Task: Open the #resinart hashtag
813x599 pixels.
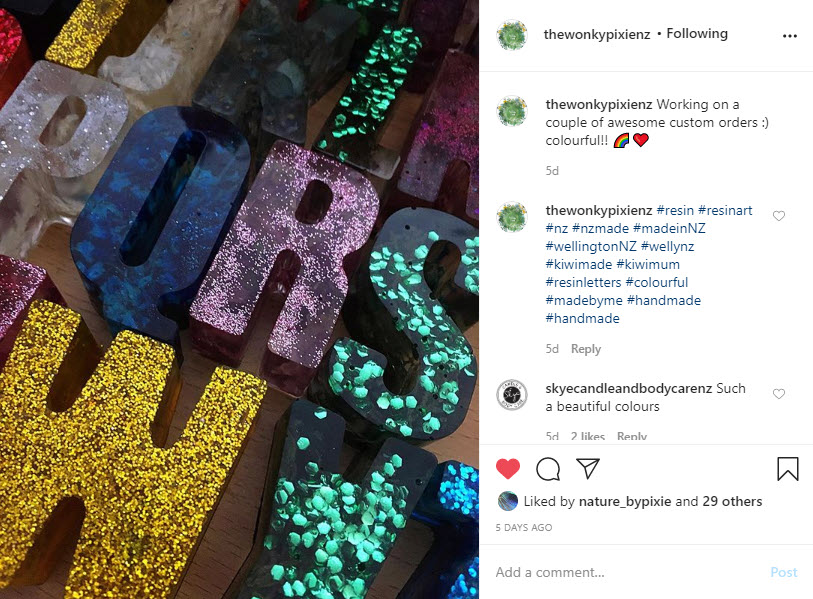Action: click(x=725, y=211)
